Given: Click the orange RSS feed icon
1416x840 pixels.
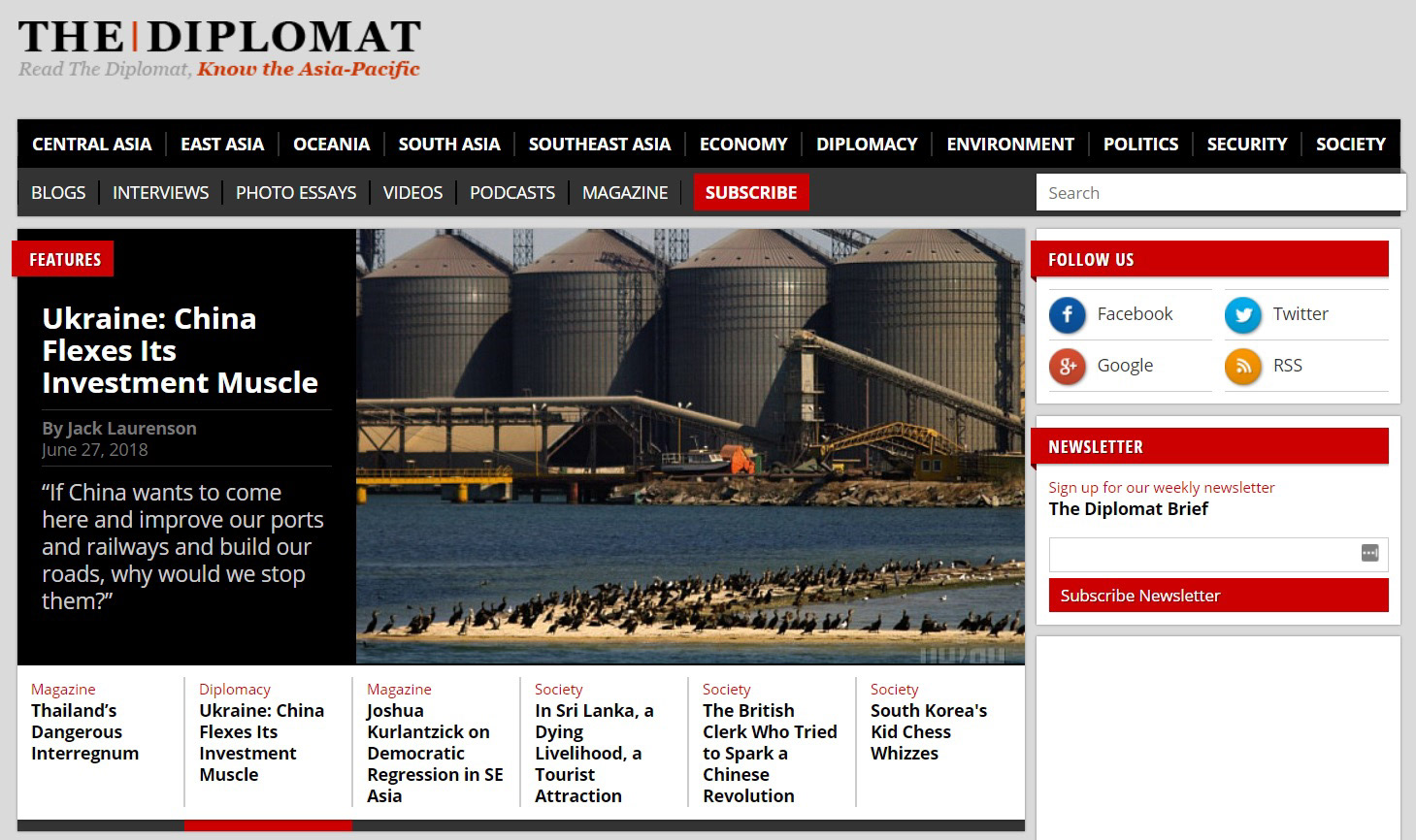Looking at the screenshot, I should [x=1243, y=366].
